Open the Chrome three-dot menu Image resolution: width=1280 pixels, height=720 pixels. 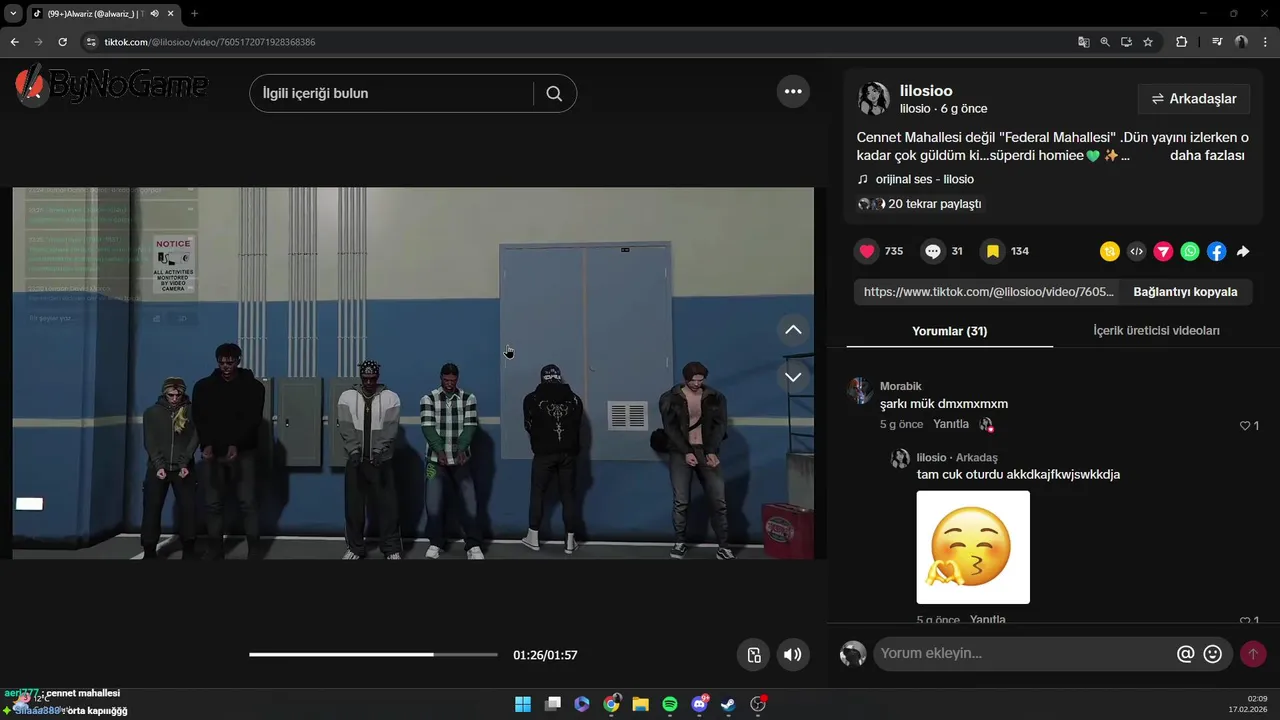tap(1265, 42)
